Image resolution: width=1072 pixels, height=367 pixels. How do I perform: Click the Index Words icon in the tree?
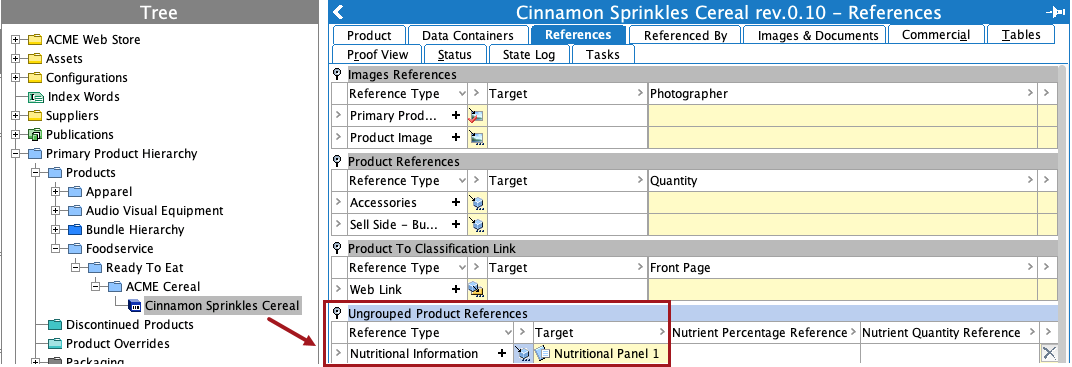coord(36,97)
